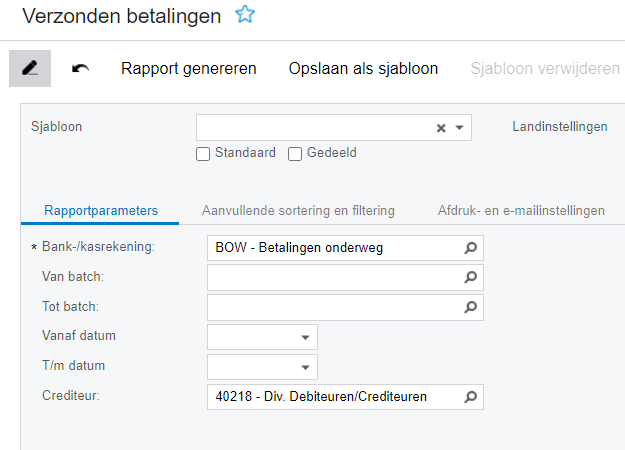Screen dimensions: 625x450
Task: Open the T/m datum date dropdown
Action: pyautogui.click(x=305, y=367)
